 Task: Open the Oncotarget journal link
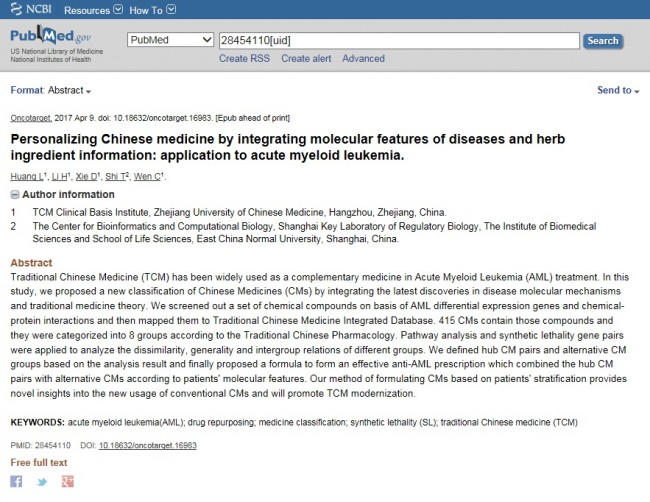(31, 118)
